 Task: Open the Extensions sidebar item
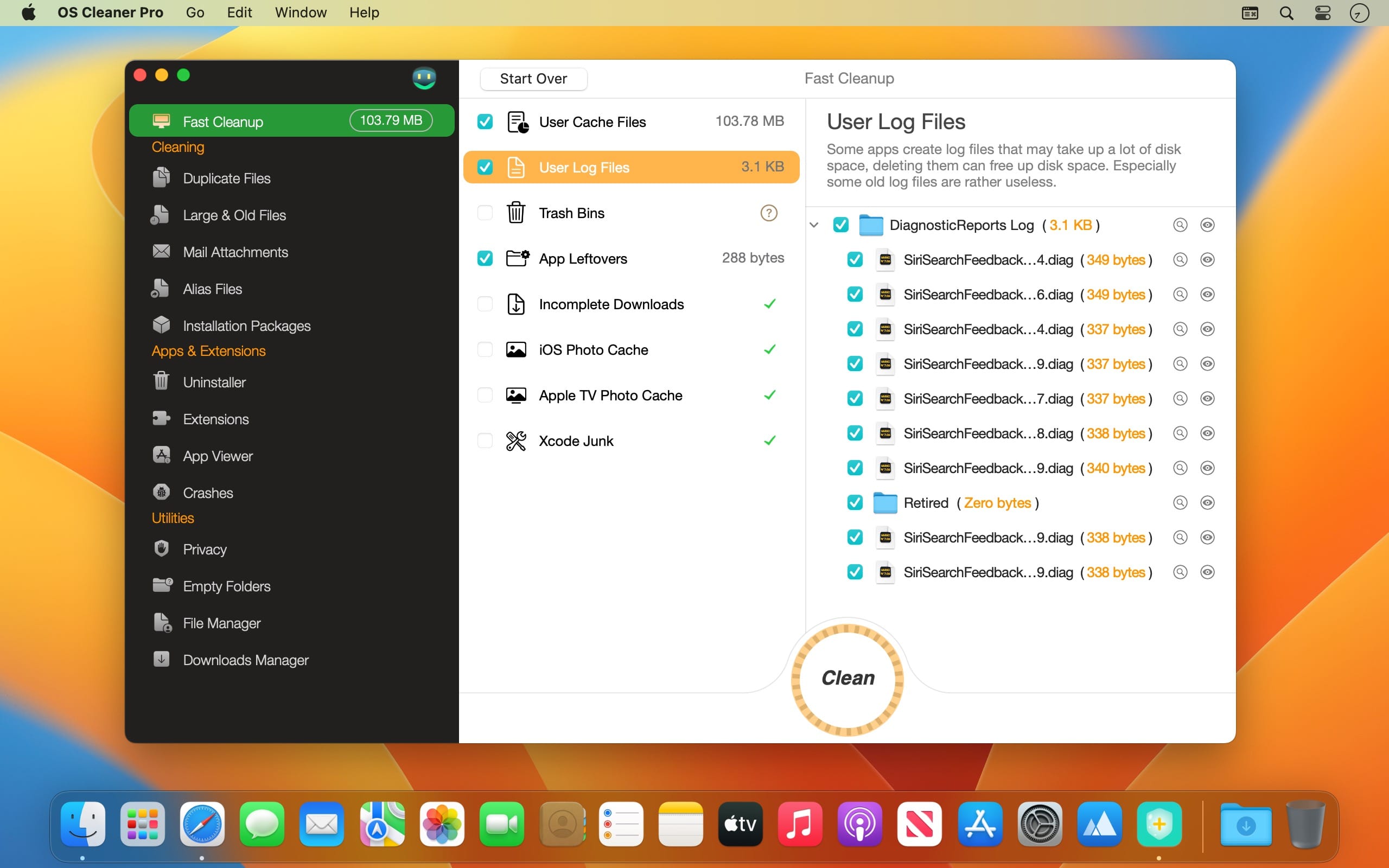215,419
